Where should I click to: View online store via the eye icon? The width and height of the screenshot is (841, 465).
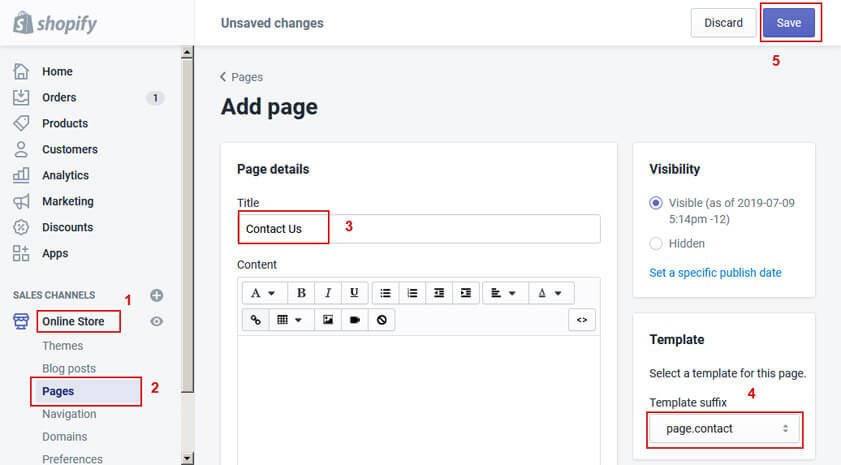point(156,321)
